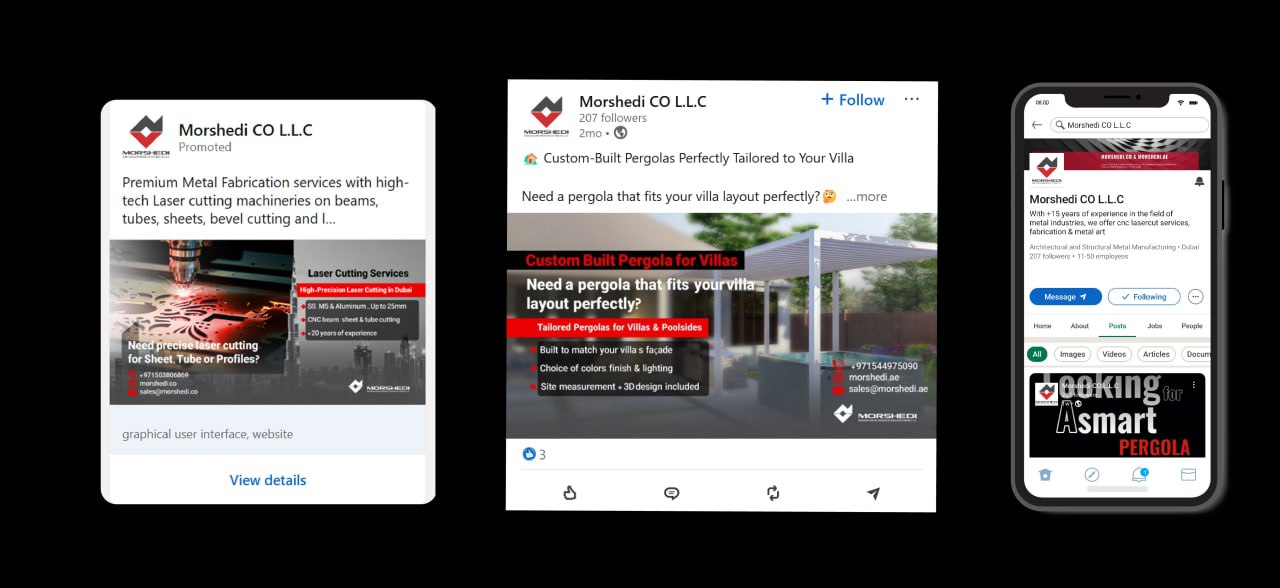Expand post text with ...more
Screen dimensions: 1280x588
[866, 196]
